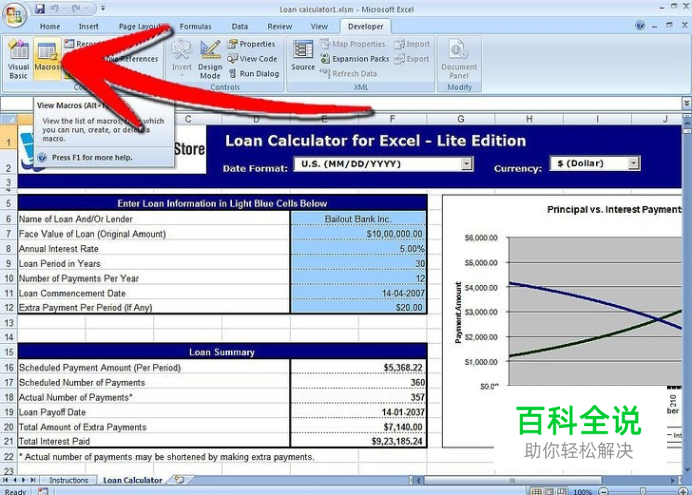Click the vertical scrollbar down arrow
Viewport: 692px width, 495px height.
point(687,469)
